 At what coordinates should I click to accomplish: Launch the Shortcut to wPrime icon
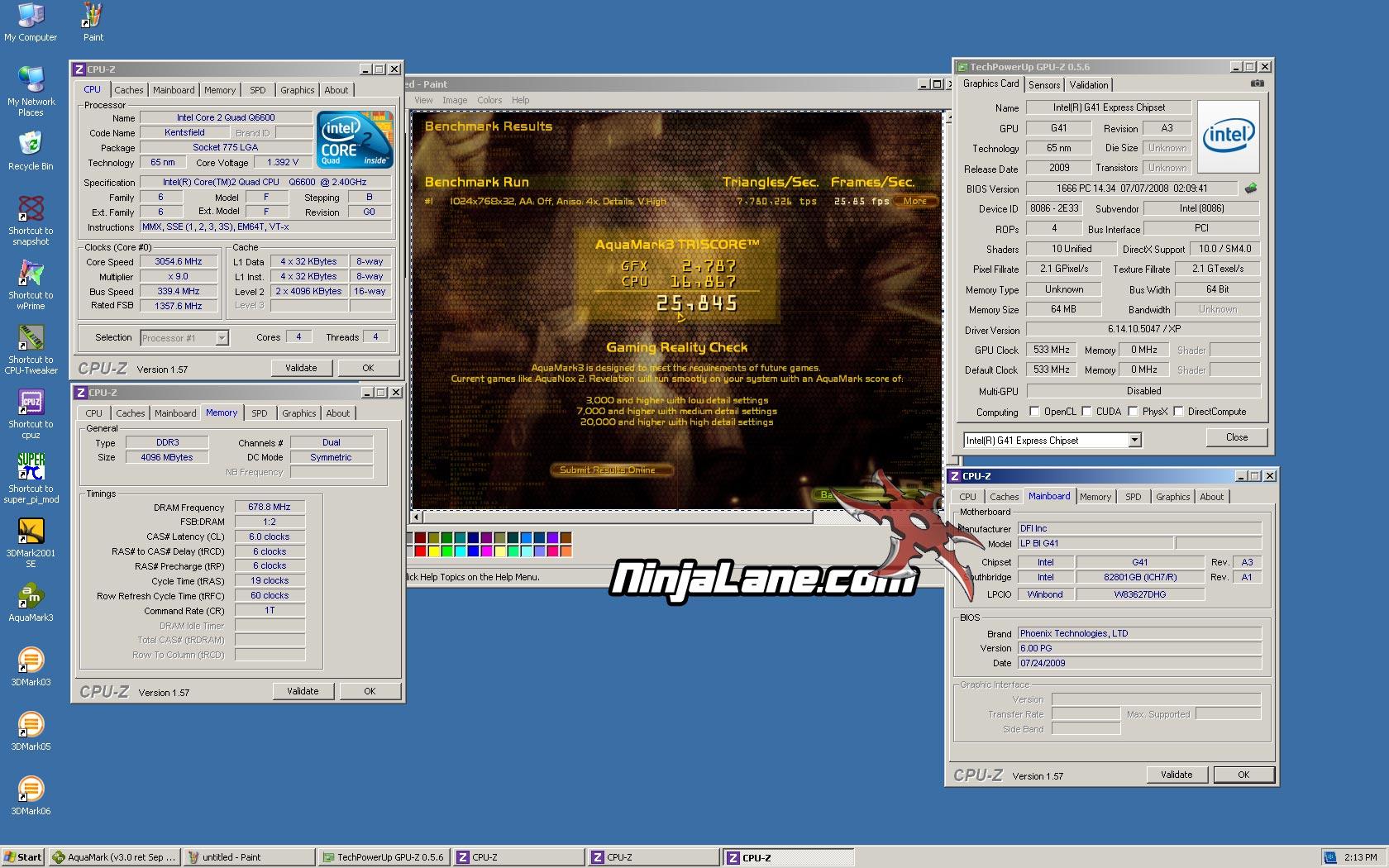coord(31,284)
